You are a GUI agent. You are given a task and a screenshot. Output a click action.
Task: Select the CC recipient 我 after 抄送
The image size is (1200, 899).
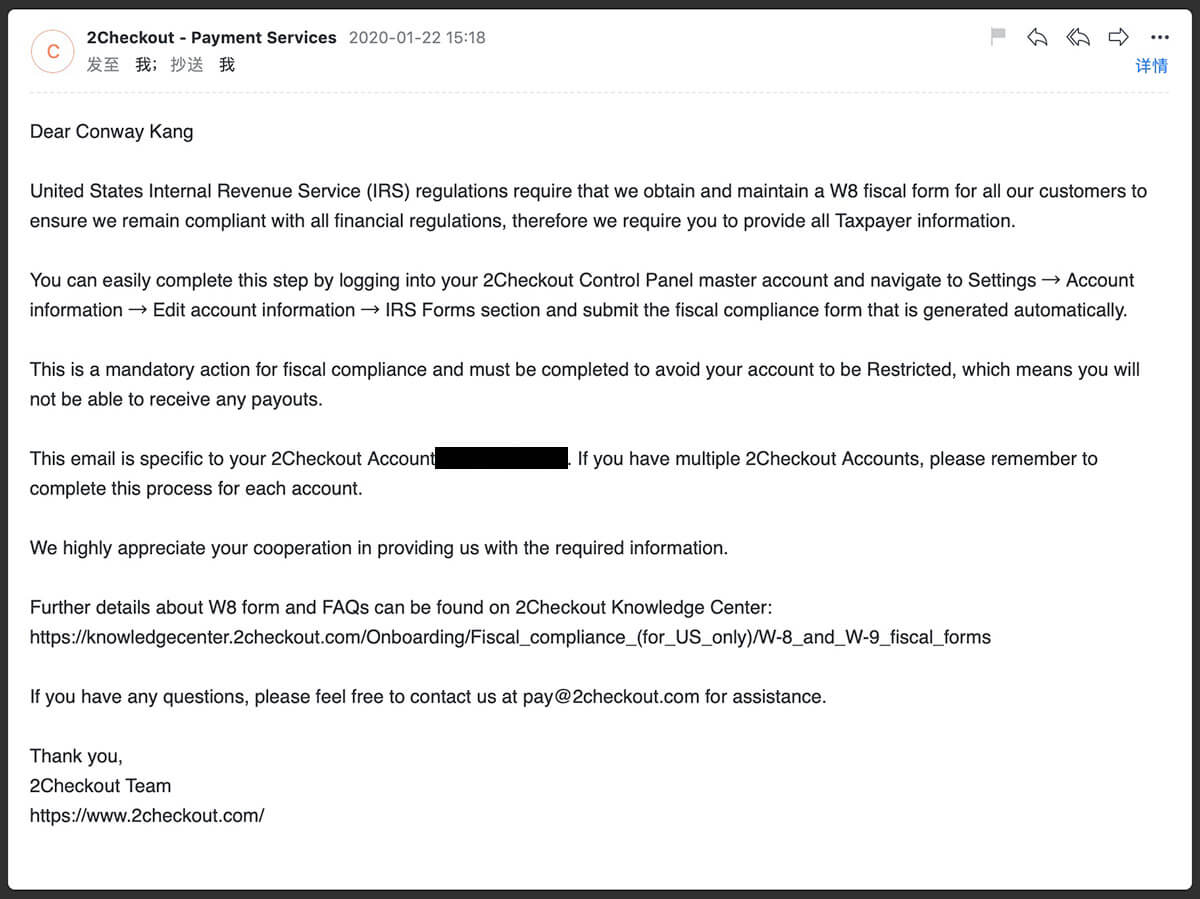[x=227, y=65]
